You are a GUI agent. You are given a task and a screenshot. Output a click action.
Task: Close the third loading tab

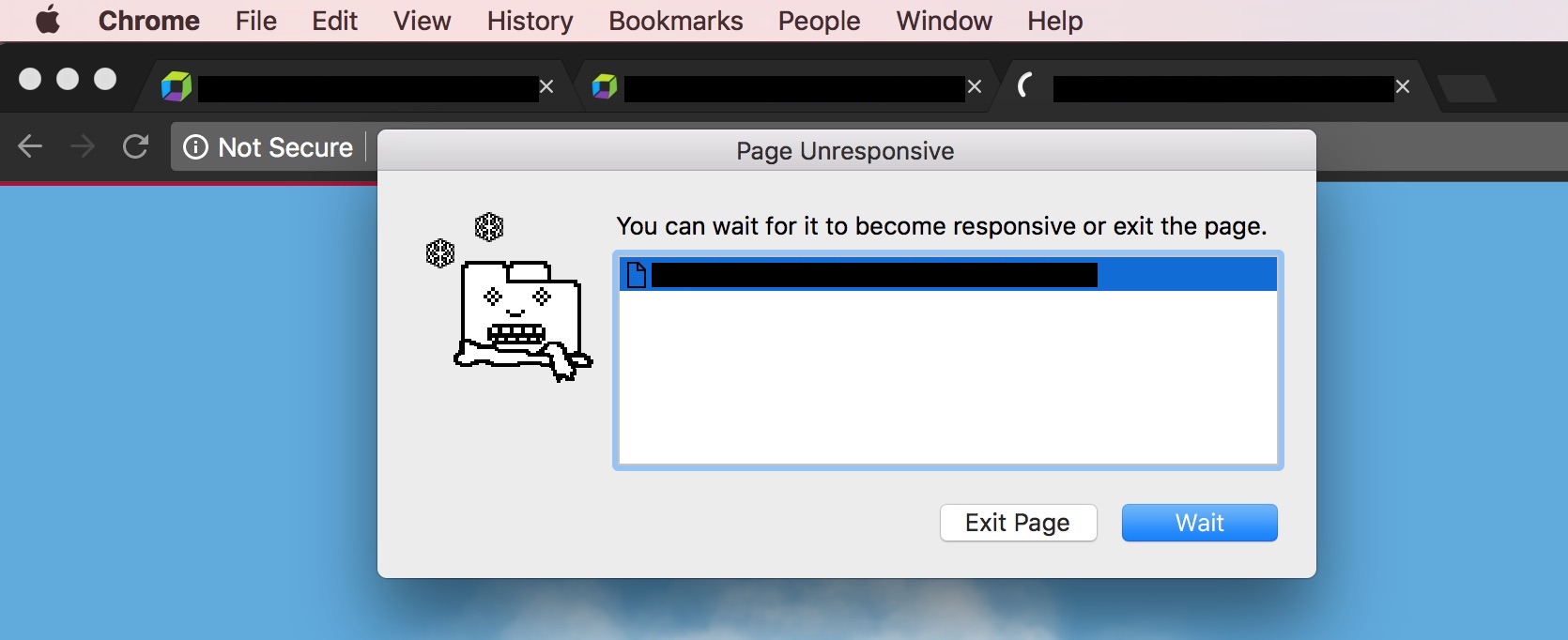click(1403, 87)
